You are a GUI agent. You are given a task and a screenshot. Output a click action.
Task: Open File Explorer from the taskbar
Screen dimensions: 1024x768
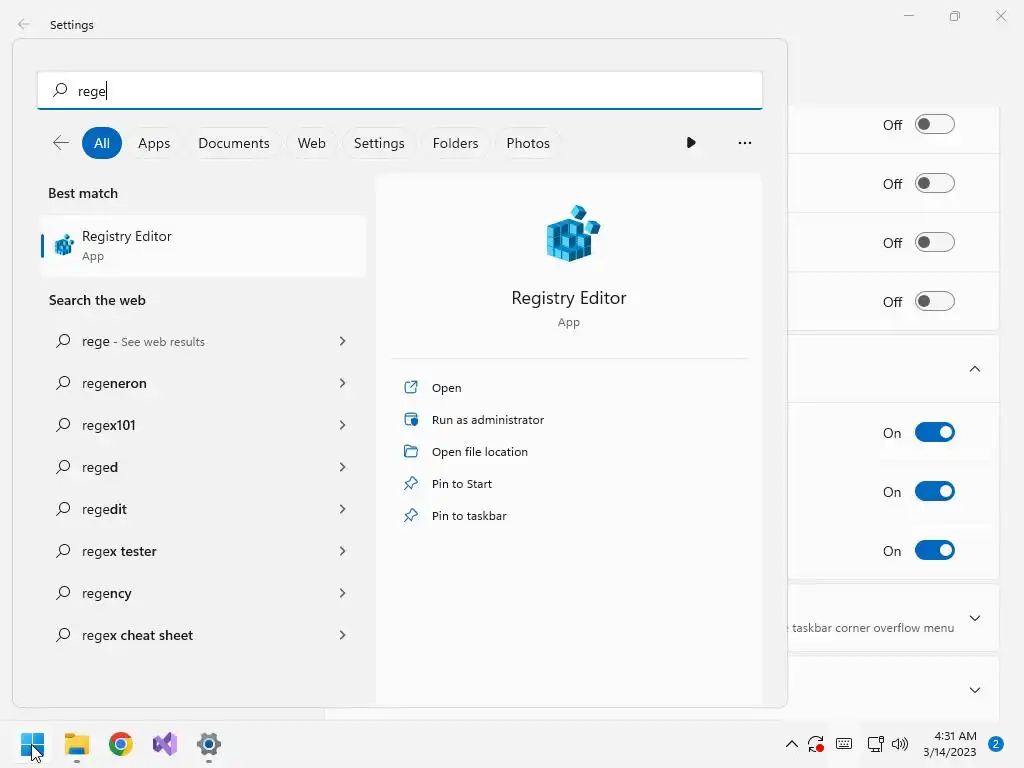click(x=76, y=744)
